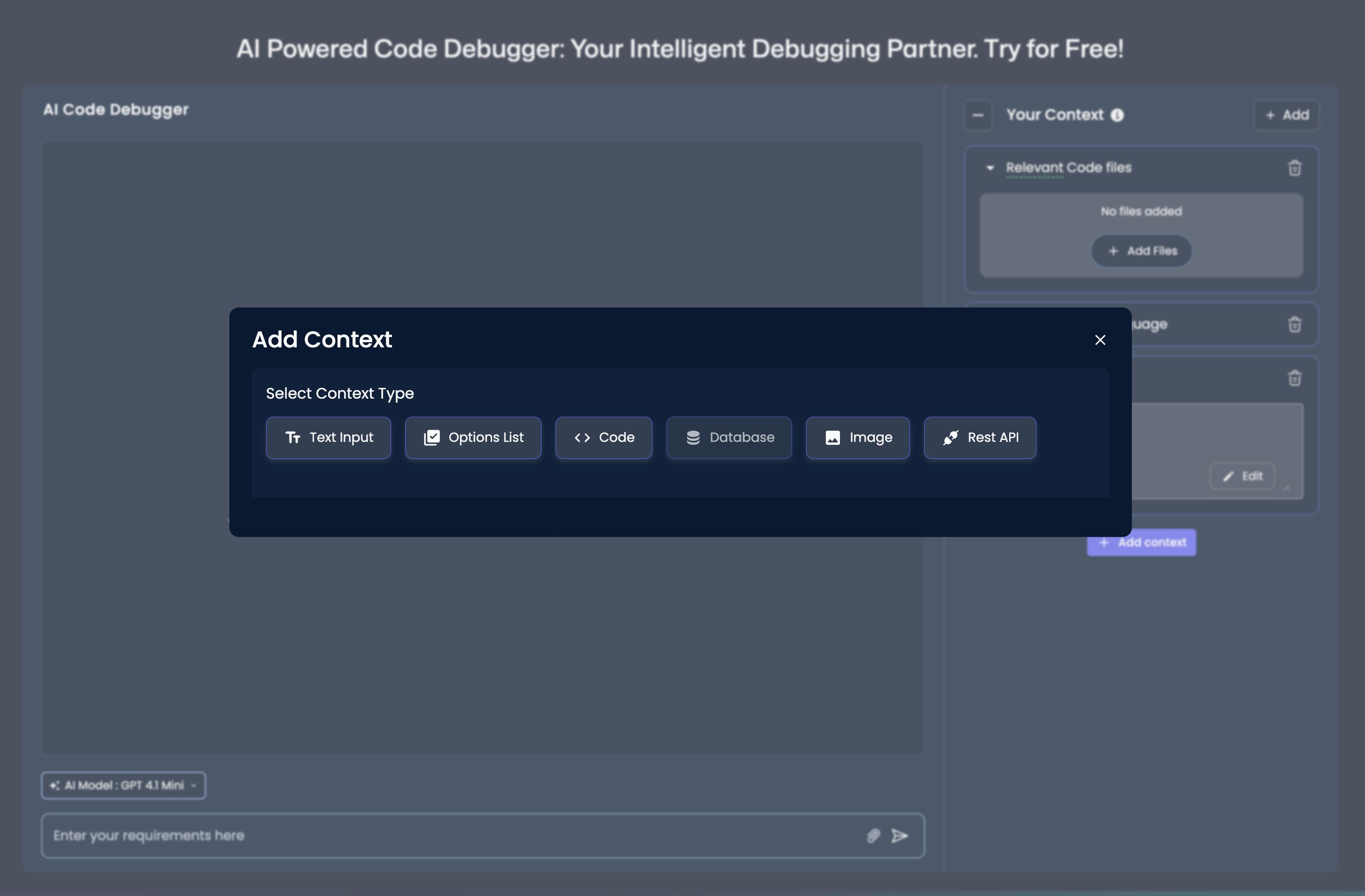Image resolution: width=1365 pixels, height=896 pixels.
Task: Select Image context type
Action: click(x=857, y=438)
